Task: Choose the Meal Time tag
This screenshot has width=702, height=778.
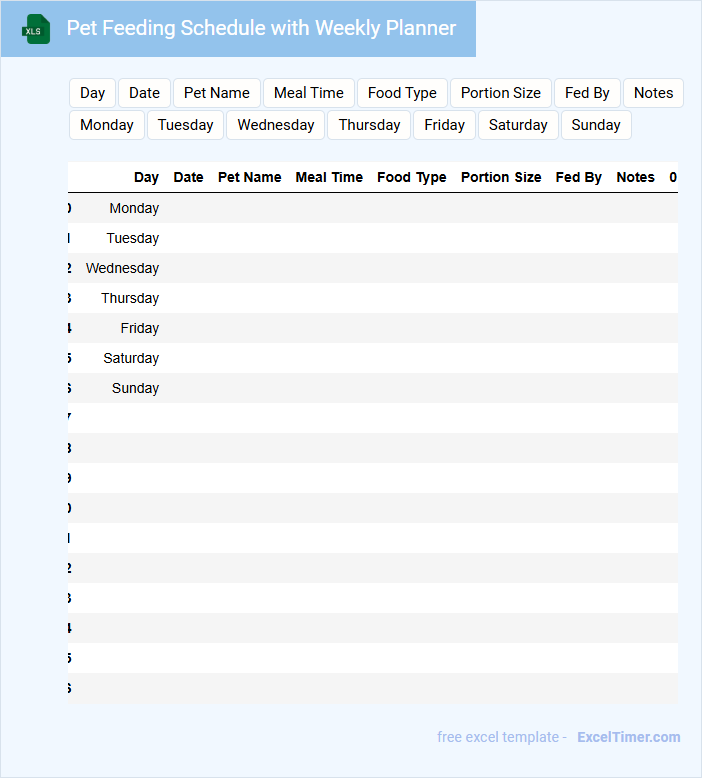Action: point(309,93)
